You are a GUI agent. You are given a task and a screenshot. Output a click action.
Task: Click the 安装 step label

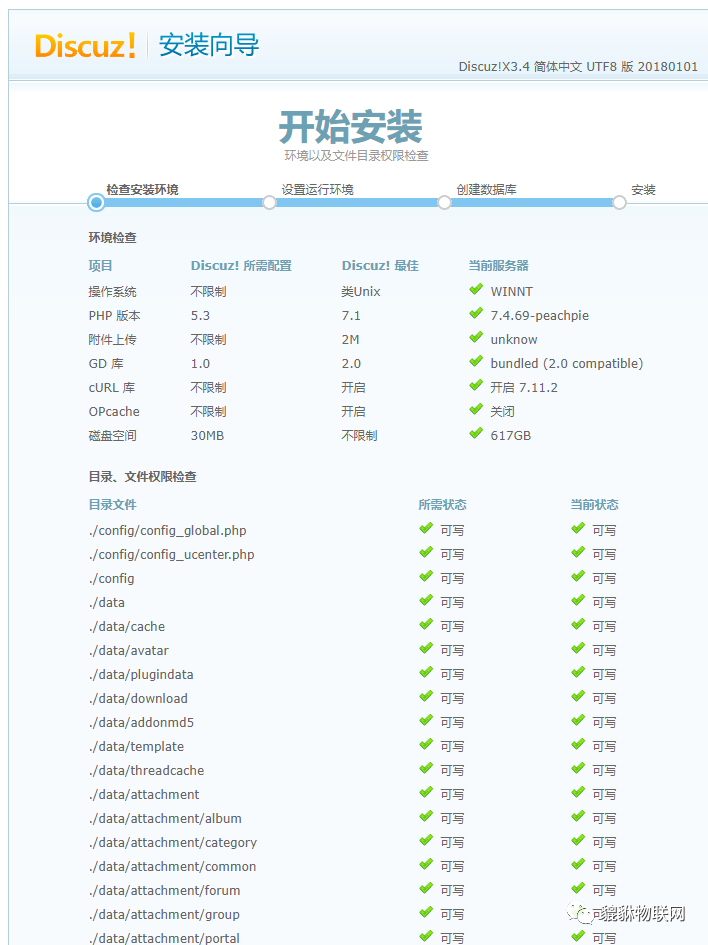644,190
